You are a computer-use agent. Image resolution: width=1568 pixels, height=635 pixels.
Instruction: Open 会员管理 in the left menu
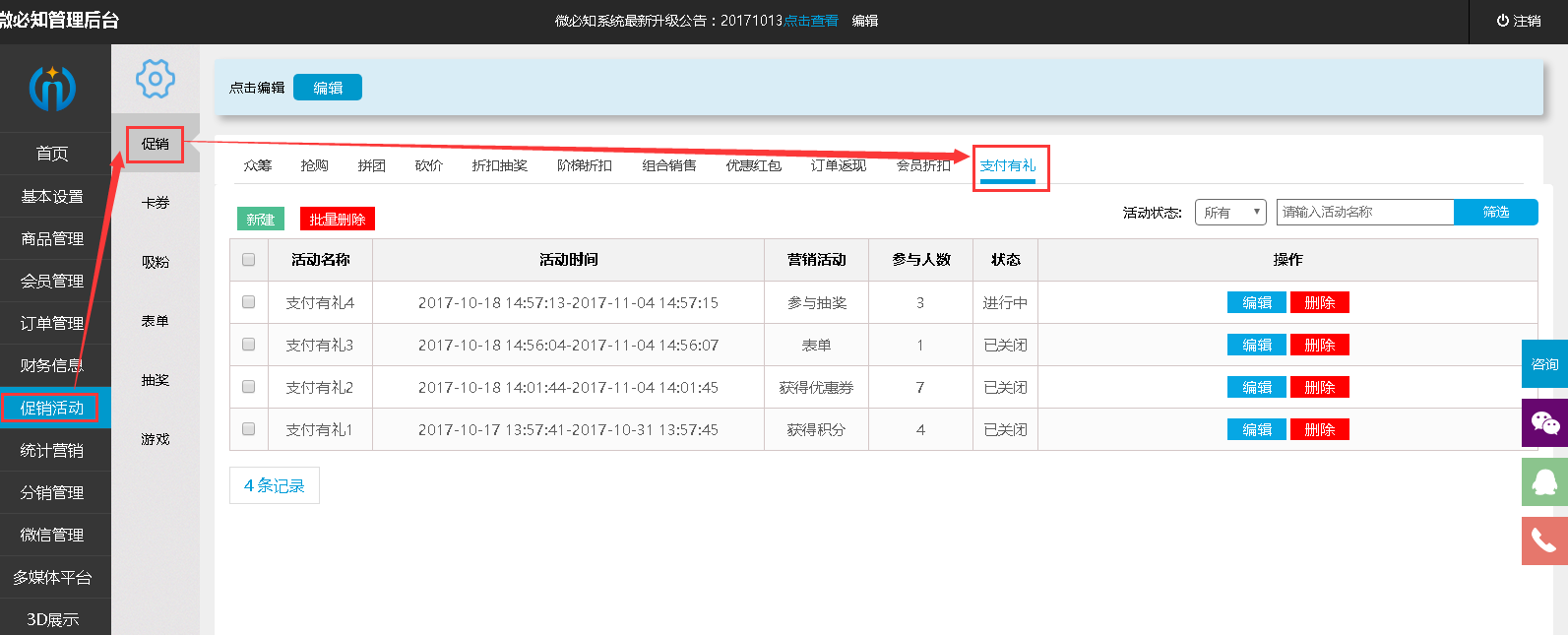pos(52,282)
